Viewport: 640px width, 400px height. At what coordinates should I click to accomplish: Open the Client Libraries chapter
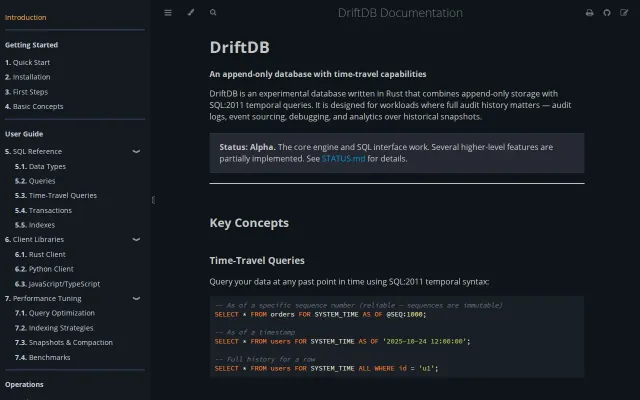click(34, 240)
